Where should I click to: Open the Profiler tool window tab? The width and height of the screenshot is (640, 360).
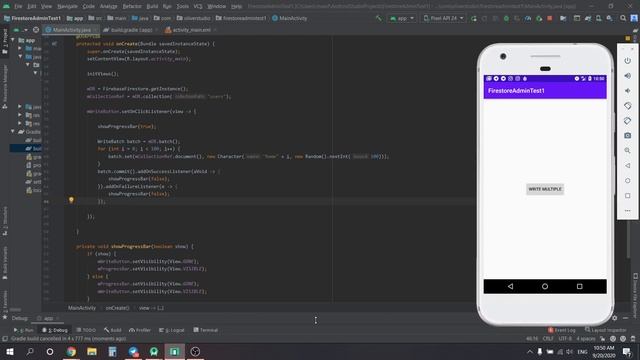pos(140,330)
